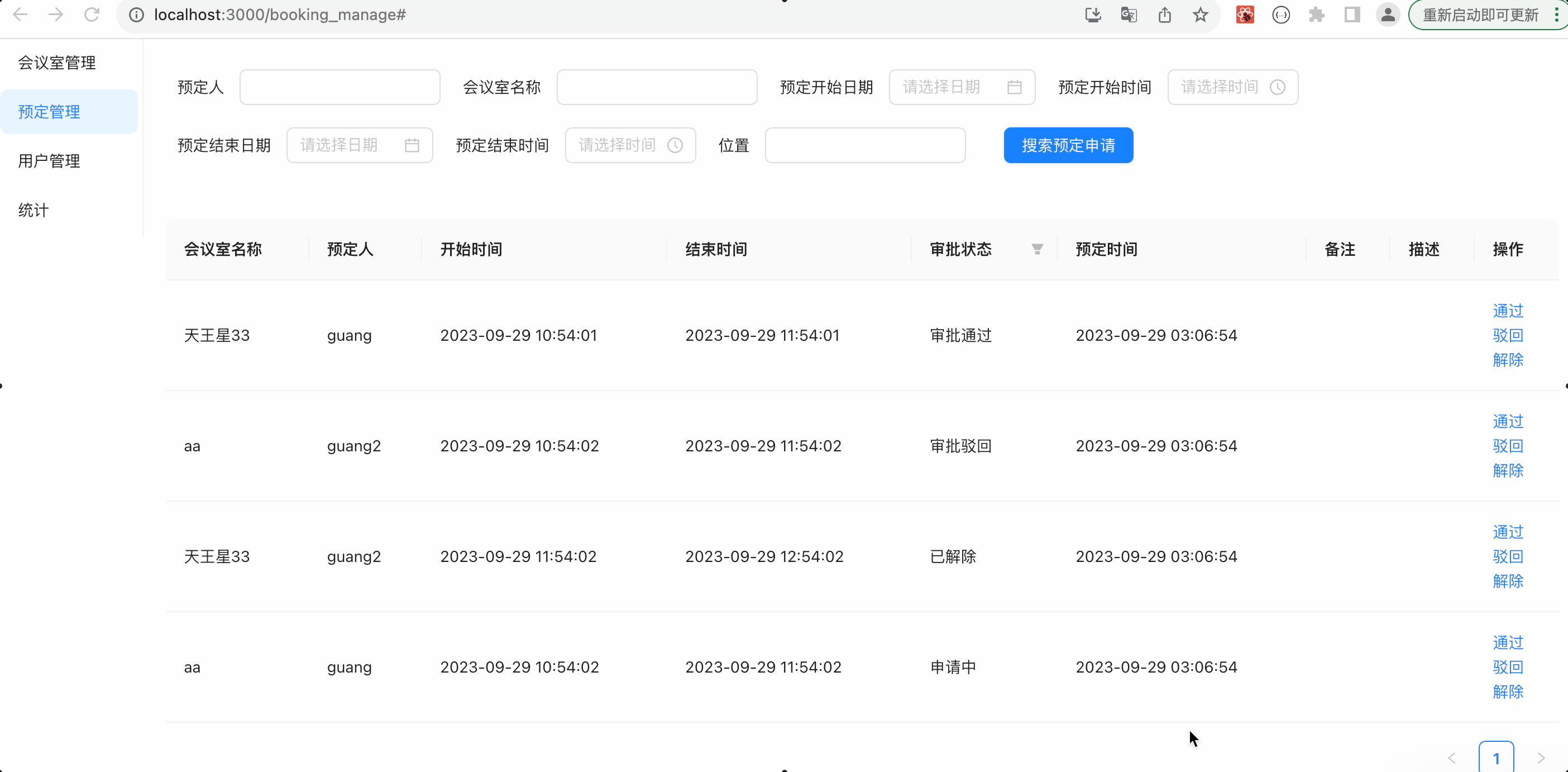Click the 搜索预定申请 button

point(1068,145)
